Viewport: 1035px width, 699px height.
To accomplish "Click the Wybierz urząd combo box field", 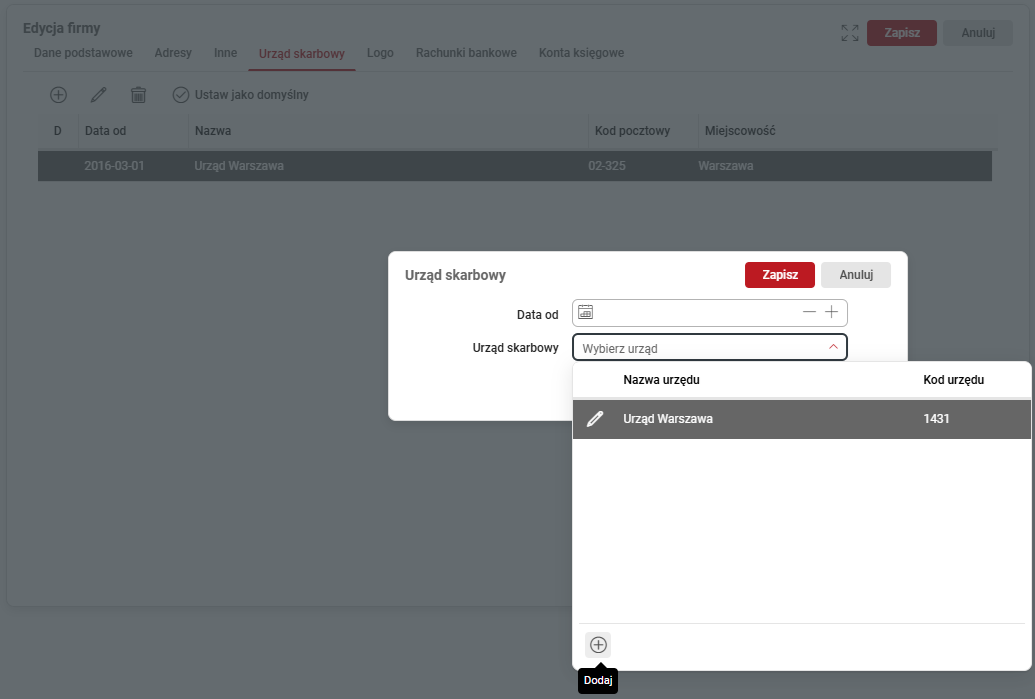I will point(700,348).
